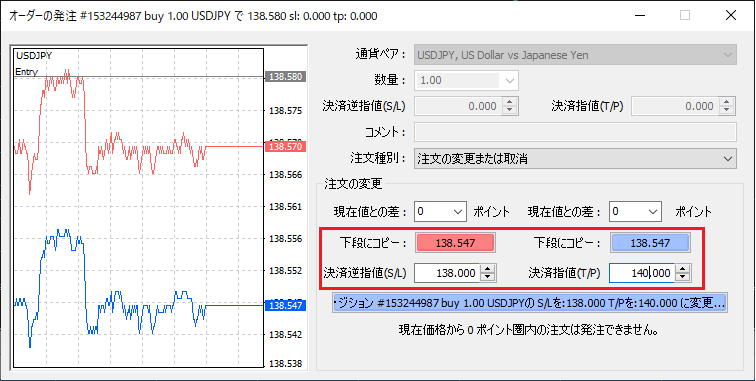Click the gray 138.580 entry price label
This screenshot has height=381, width=756.
[285, 77]
